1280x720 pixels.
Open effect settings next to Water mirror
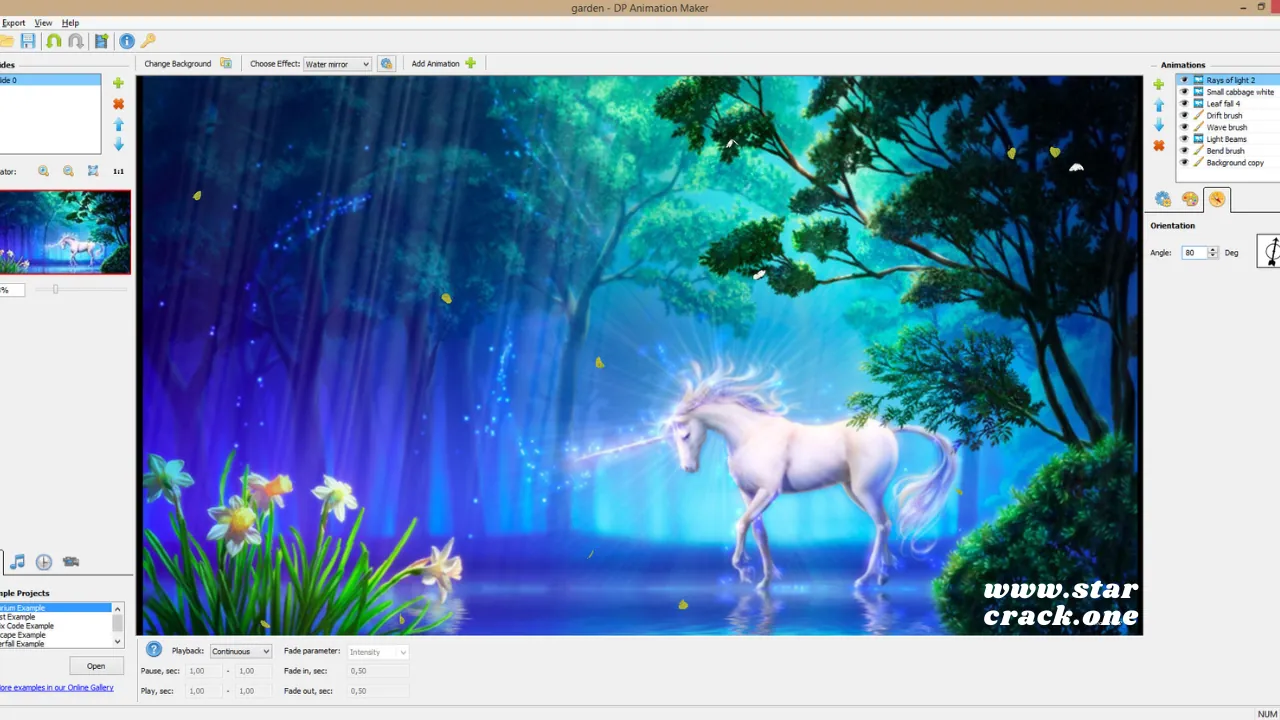click(386, 63)
